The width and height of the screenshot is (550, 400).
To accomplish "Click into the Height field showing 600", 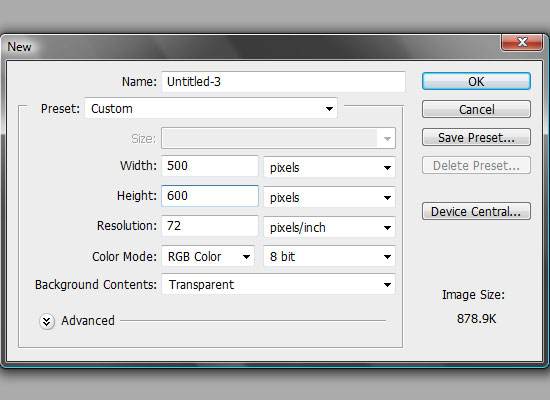I will tap(210, 196).
